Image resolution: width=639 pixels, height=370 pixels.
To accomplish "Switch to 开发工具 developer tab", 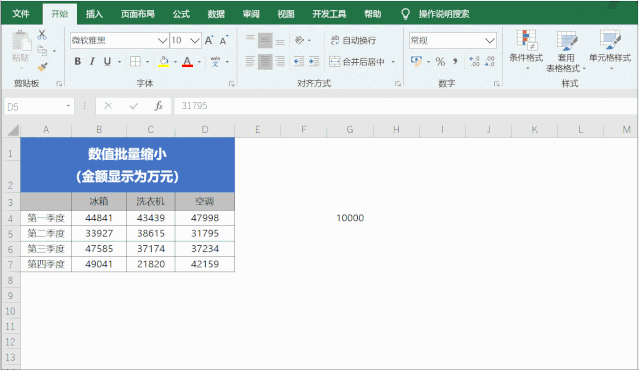I will click(x=329, y=14).
